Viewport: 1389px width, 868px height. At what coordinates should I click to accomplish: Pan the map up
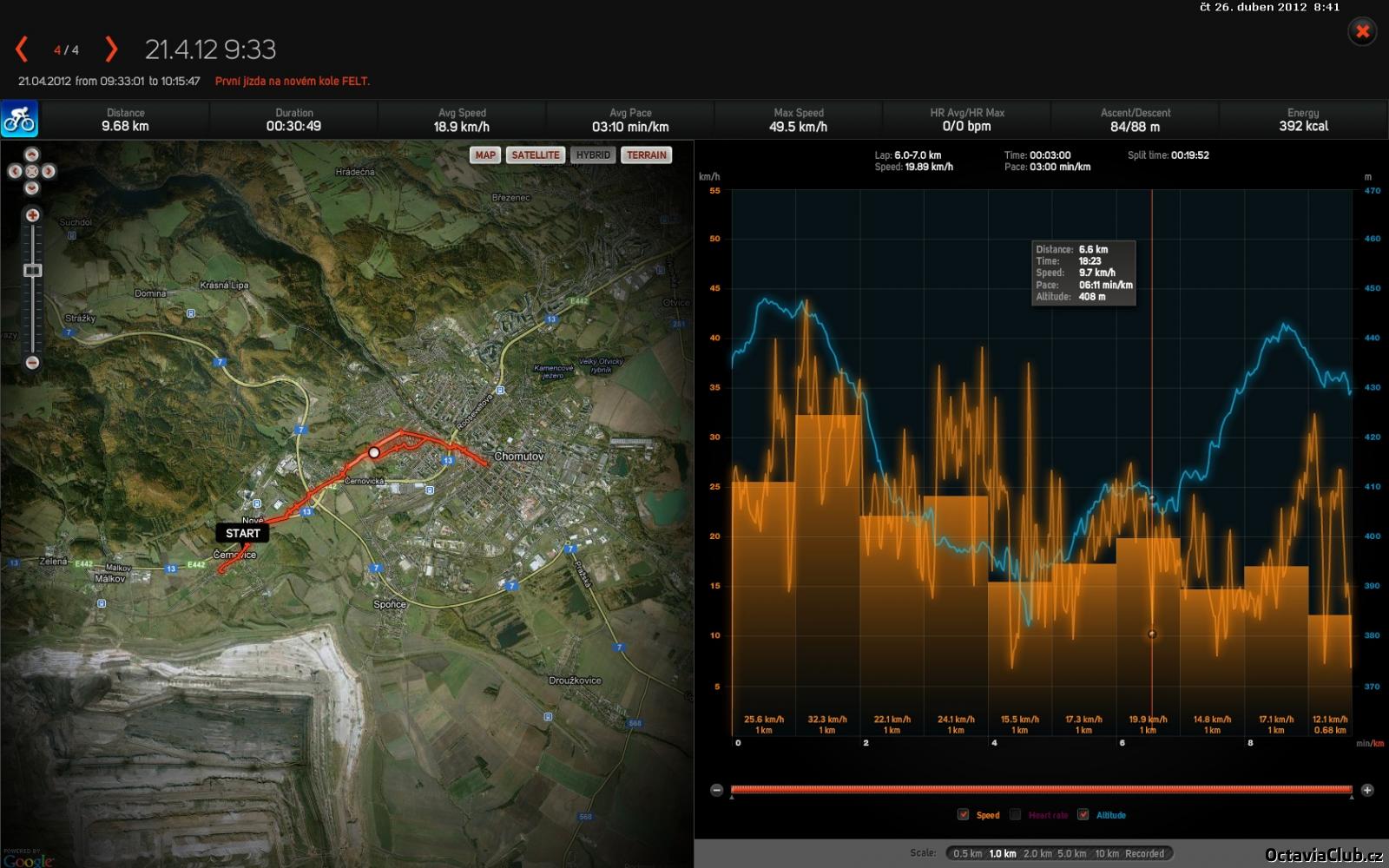click(x=32, y=155)
